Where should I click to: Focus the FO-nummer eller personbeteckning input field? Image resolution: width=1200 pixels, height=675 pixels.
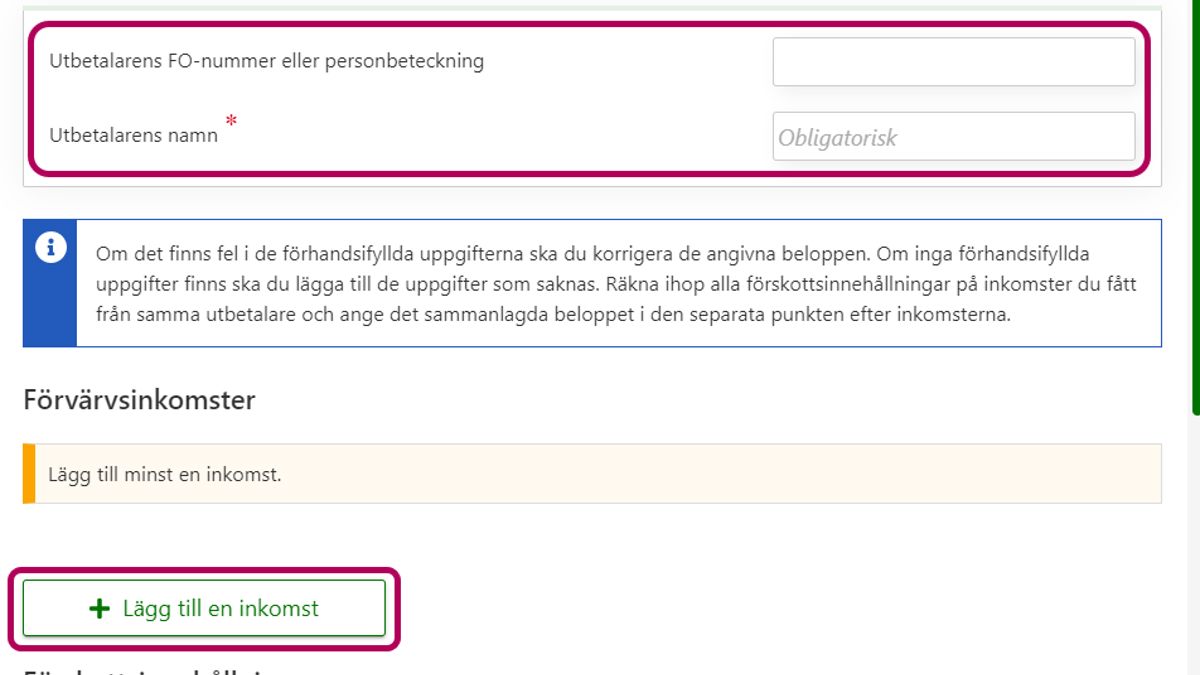(x=953, y=62)
